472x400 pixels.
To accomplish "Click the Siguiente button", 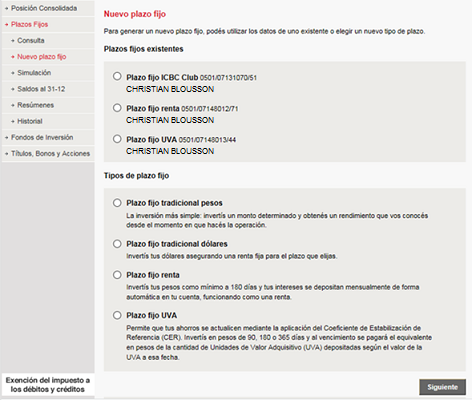I will [x=442, y=387].
